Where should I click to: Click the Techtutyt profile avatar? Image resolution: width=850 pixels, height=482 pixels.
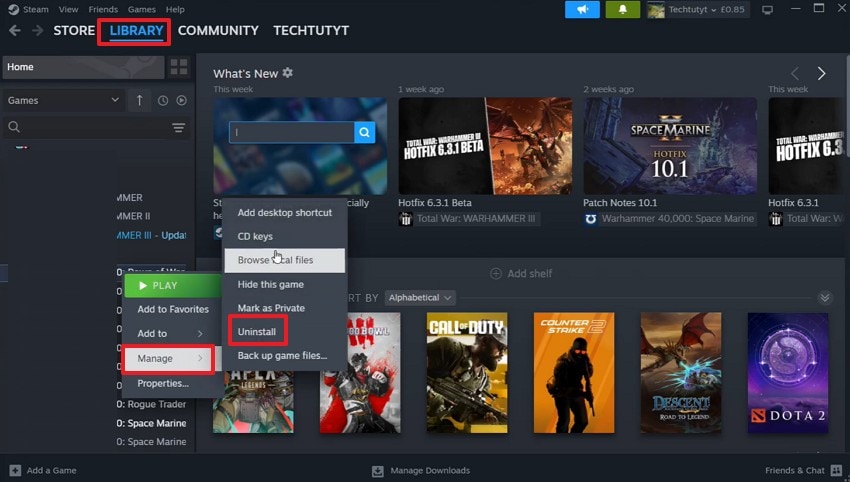[x=656, y=10]
